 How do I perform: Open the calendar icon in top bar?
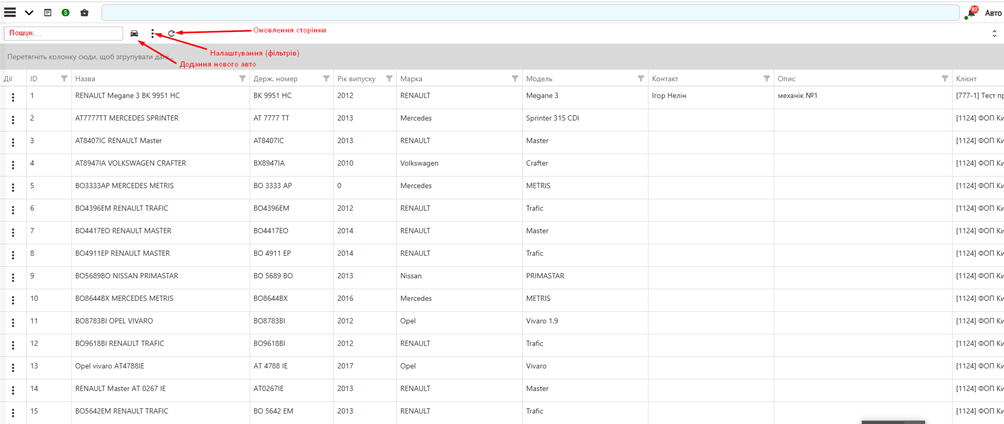pos(47,12)
